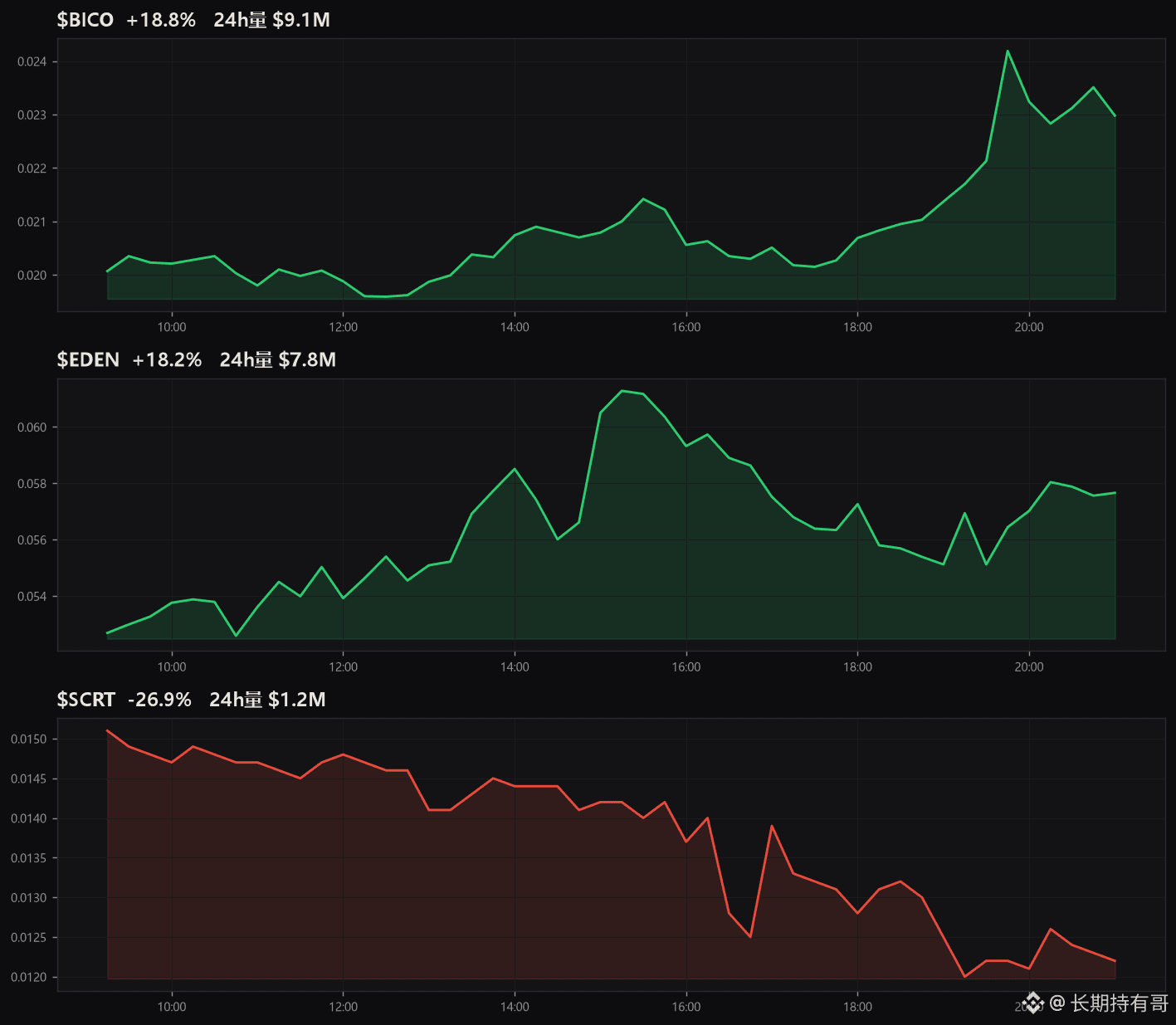Select 16:00 on the SCRT chart axis
Screen dimensions: 1176x1025
tap(686, 1007)
